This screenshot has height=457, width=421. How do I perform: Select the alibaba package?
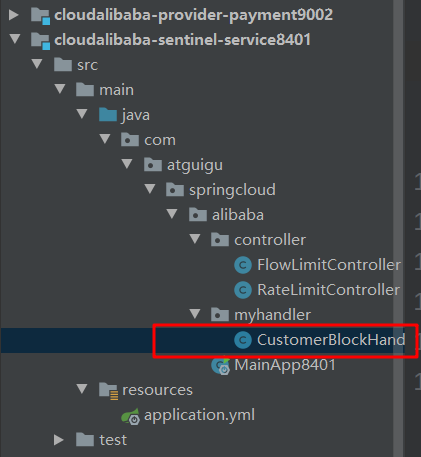pos(238,215)
